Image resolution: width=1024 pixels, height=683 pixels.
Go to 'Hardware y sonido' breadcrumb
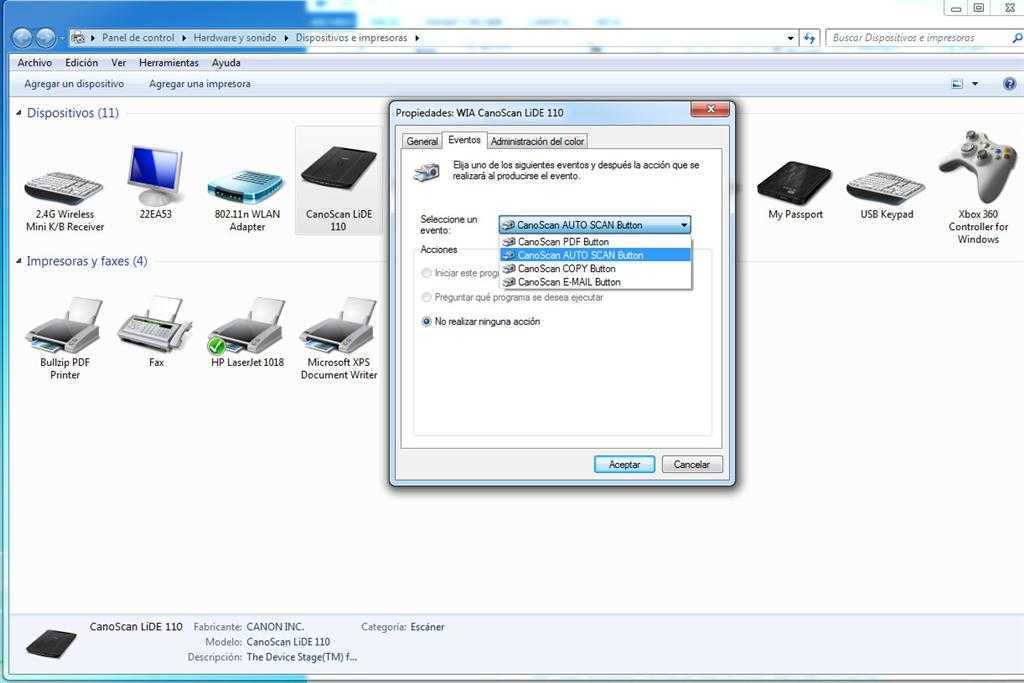(x=234, y=38)
